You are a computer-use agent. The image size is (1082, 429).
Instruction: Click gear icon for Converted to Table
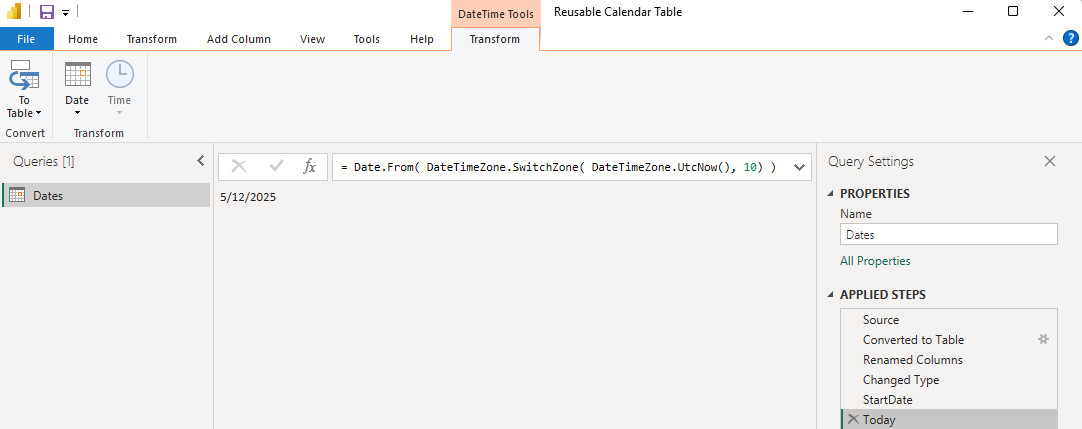(1043, 340)
